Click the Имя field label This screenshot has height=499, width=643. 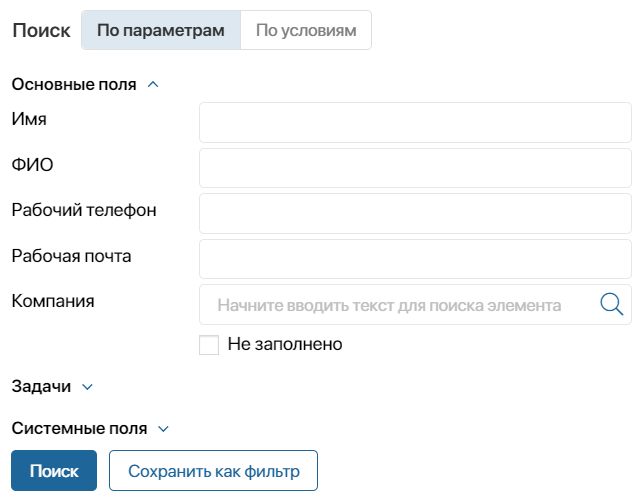tap(29, 119)
